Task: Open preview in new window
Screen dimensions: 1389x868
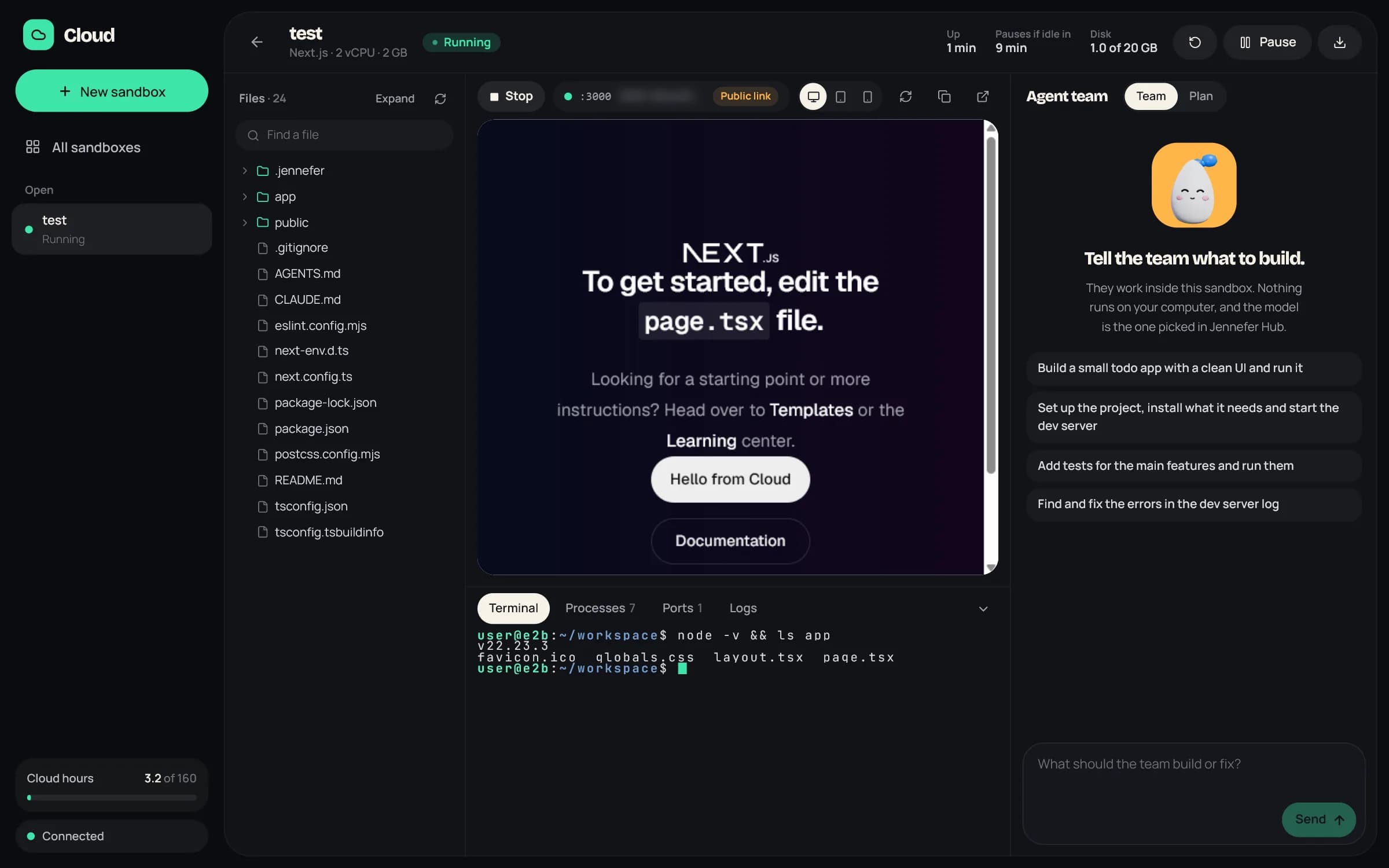Action: click(x=983, y=96)
